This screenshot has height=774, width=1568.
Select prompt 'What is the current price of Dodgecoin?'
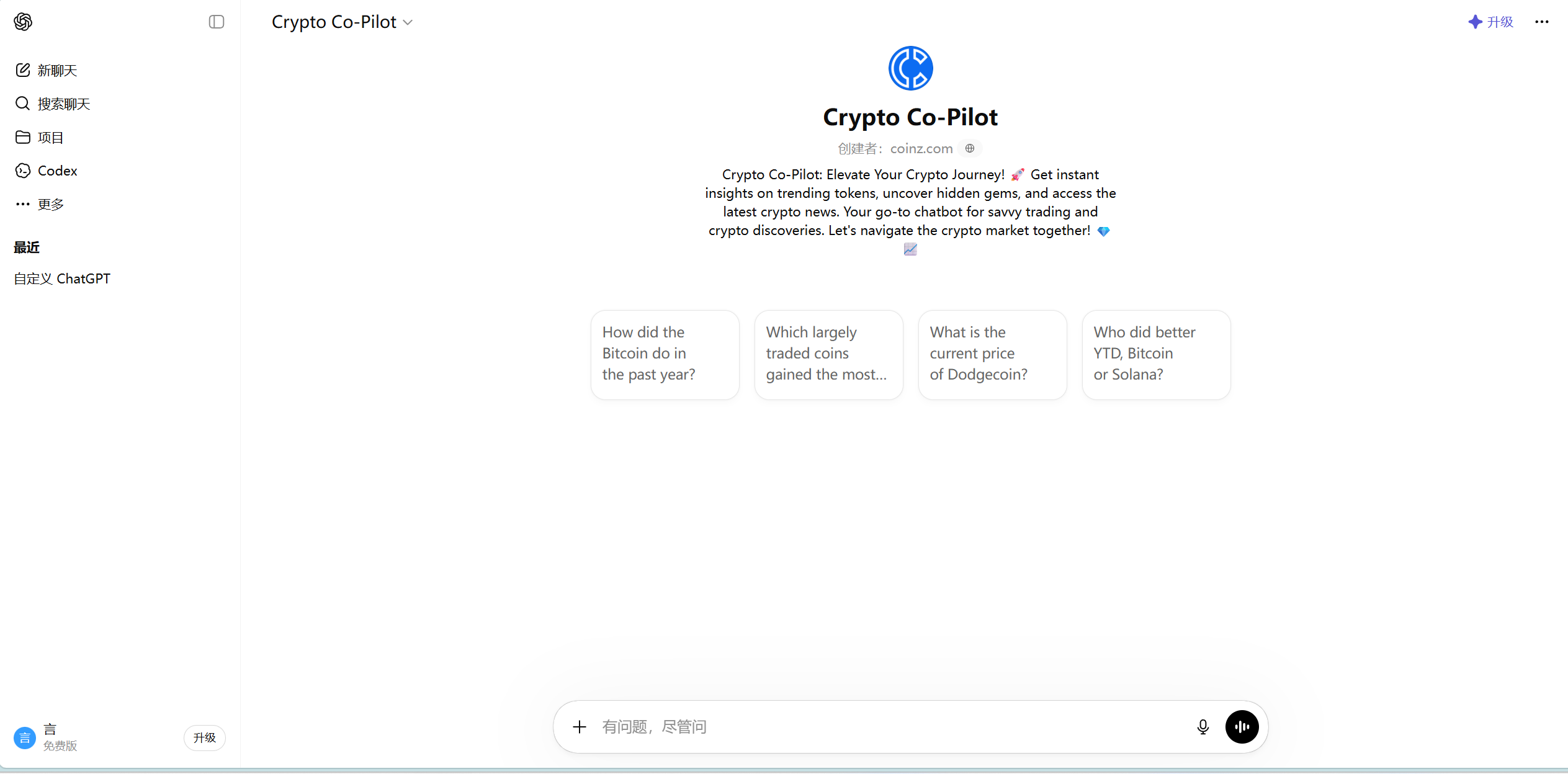(992, 355)
